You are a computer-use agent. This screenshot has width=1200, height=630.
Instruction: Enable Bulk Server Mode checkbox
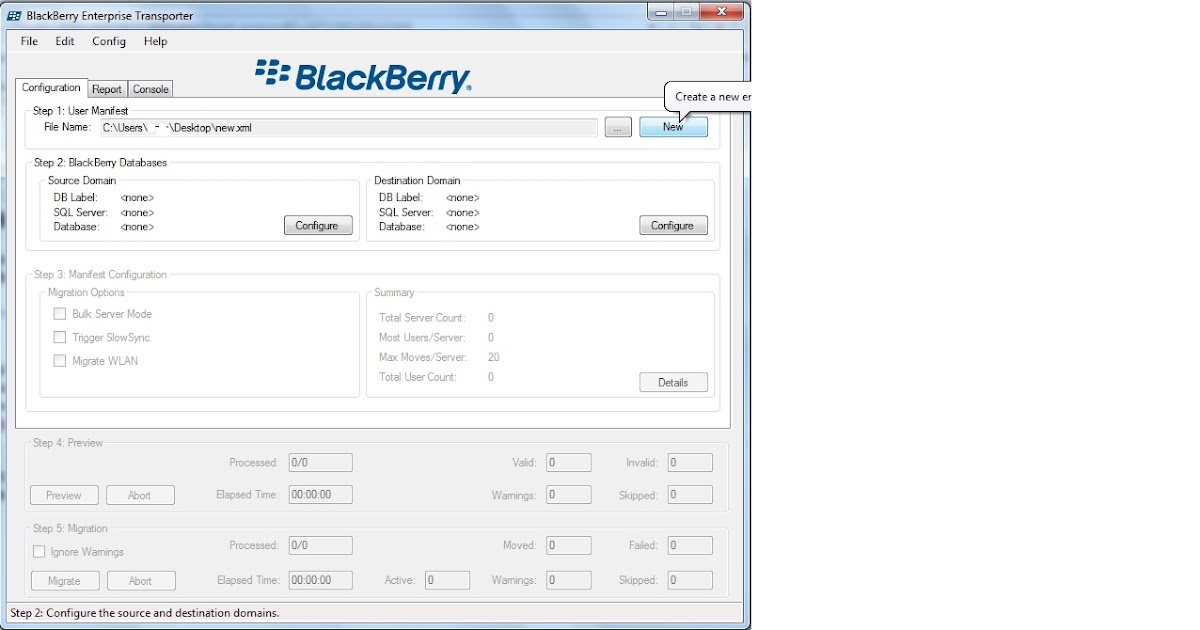60,314
